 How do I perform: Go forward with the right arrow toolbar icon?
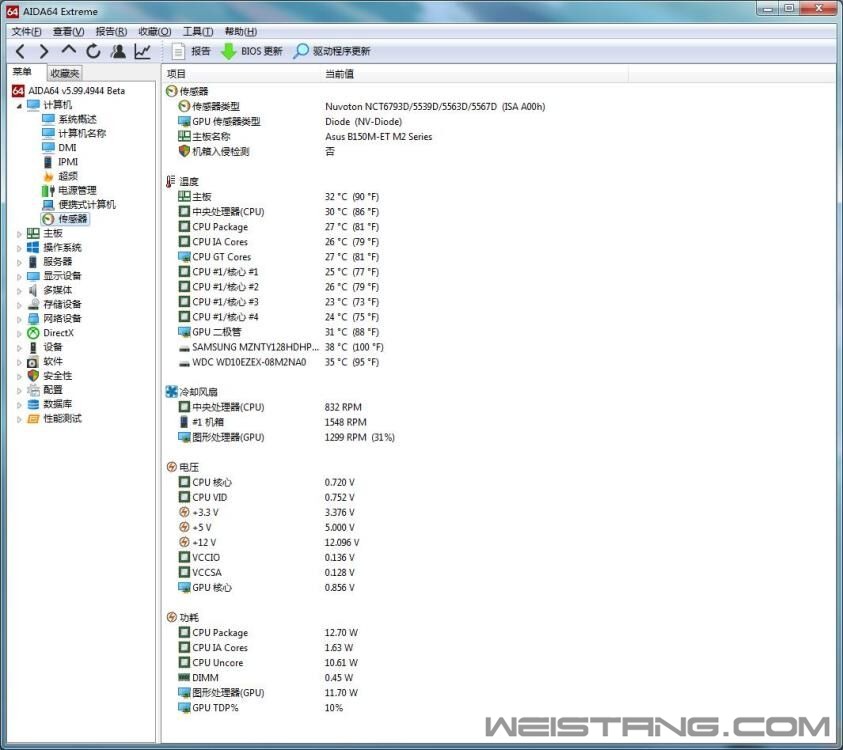click(x=44, y=52)
